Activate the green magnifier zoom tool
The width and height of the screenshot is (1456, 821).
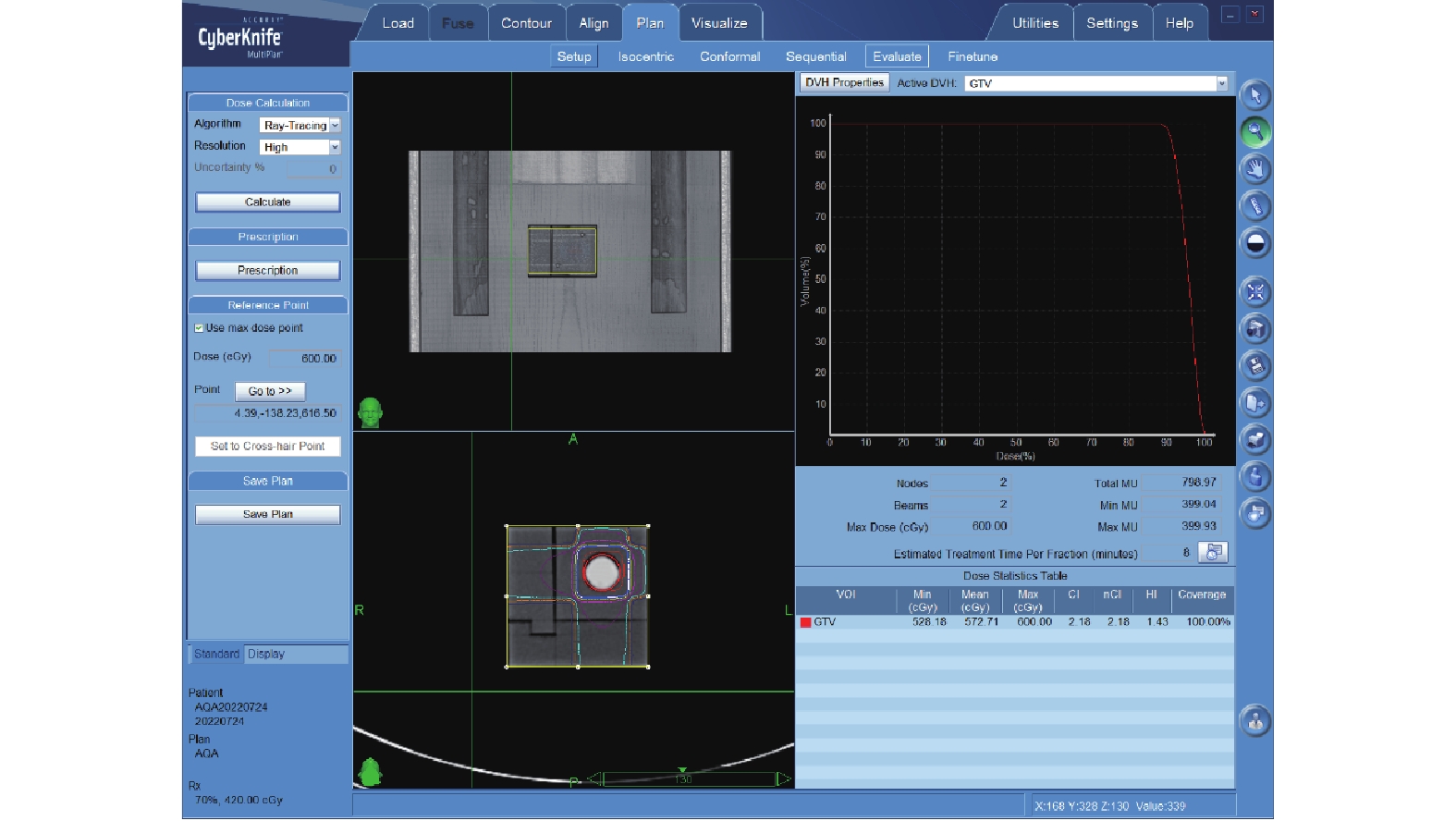(x=1254, y=132)
